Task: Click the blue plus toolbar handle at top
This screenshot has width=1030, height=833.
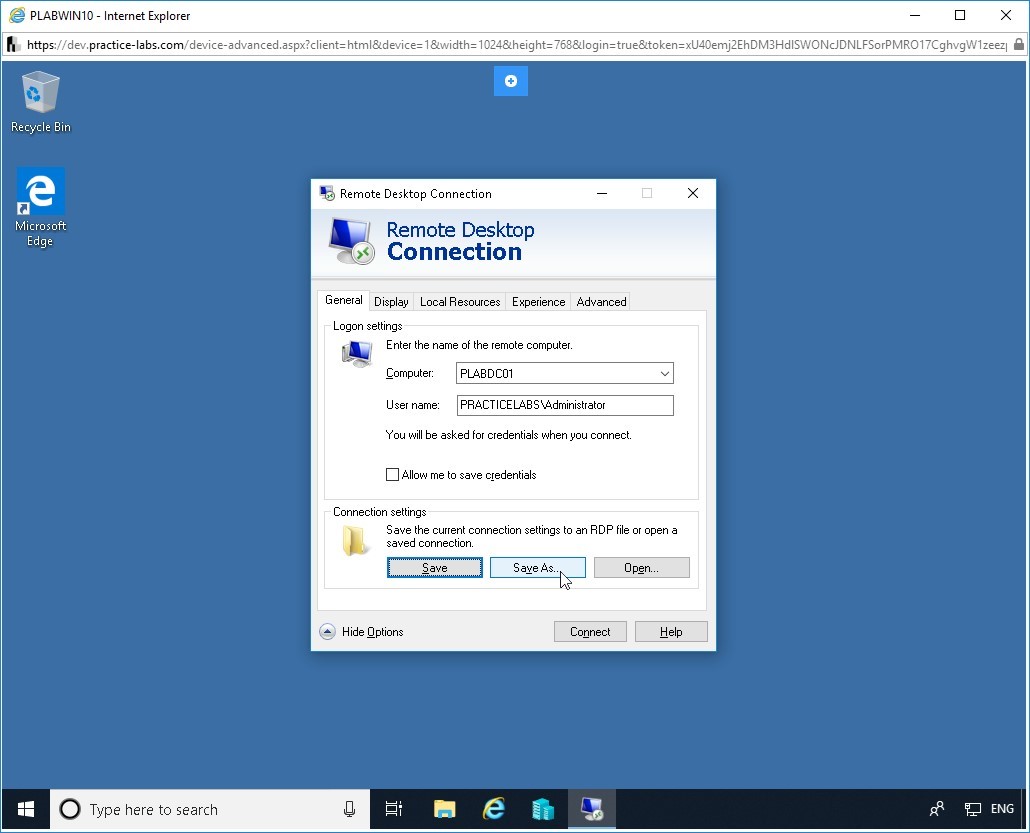Action: pos(510,81)
